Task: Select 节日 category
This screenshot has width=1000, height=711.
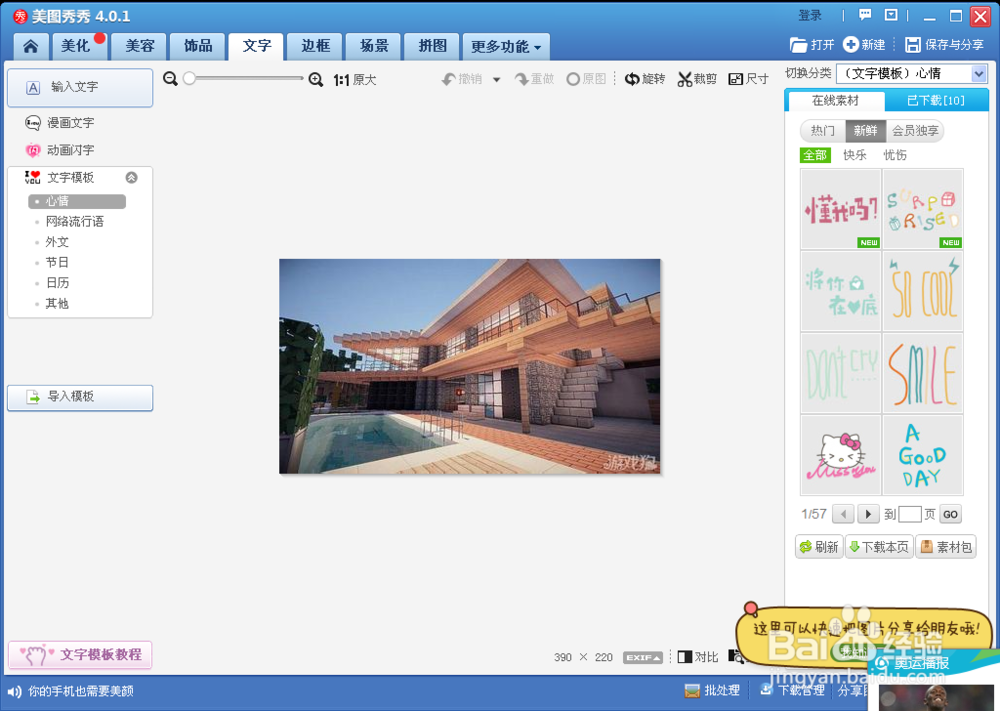Action: (x=57, y=262)
